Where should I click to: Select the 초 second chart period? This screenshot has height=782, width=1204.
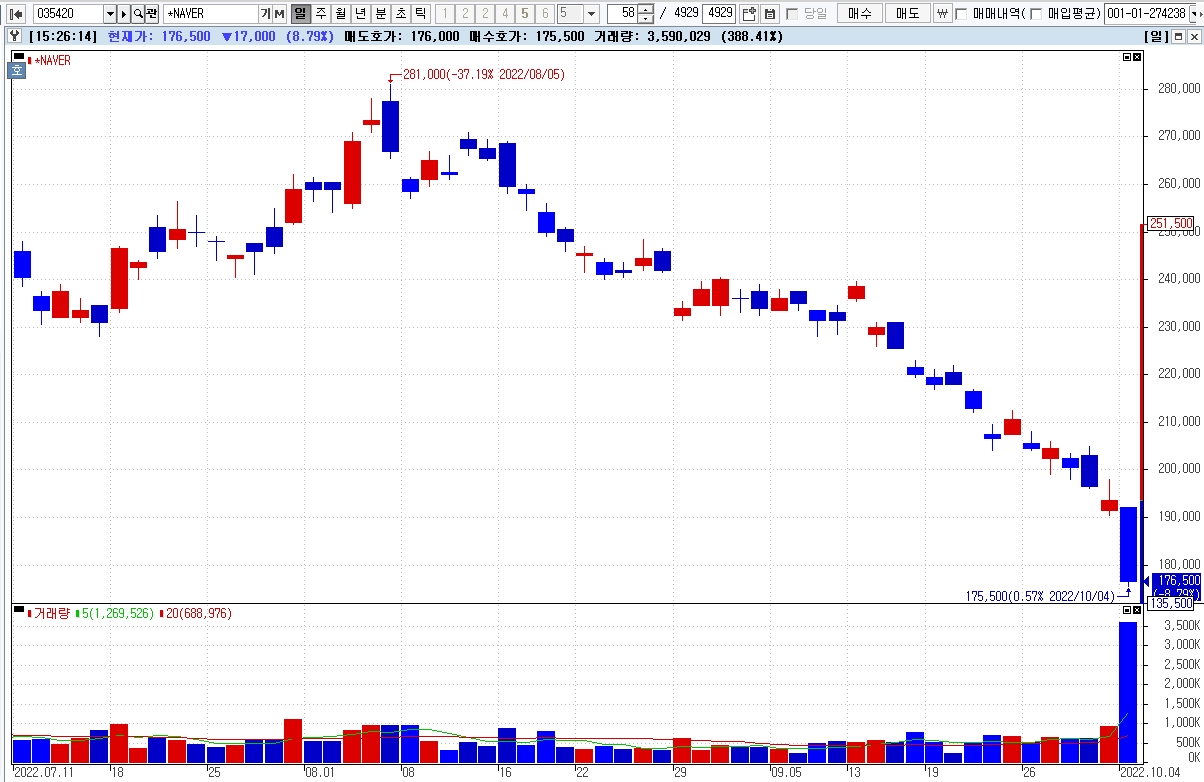click(401, 14)
